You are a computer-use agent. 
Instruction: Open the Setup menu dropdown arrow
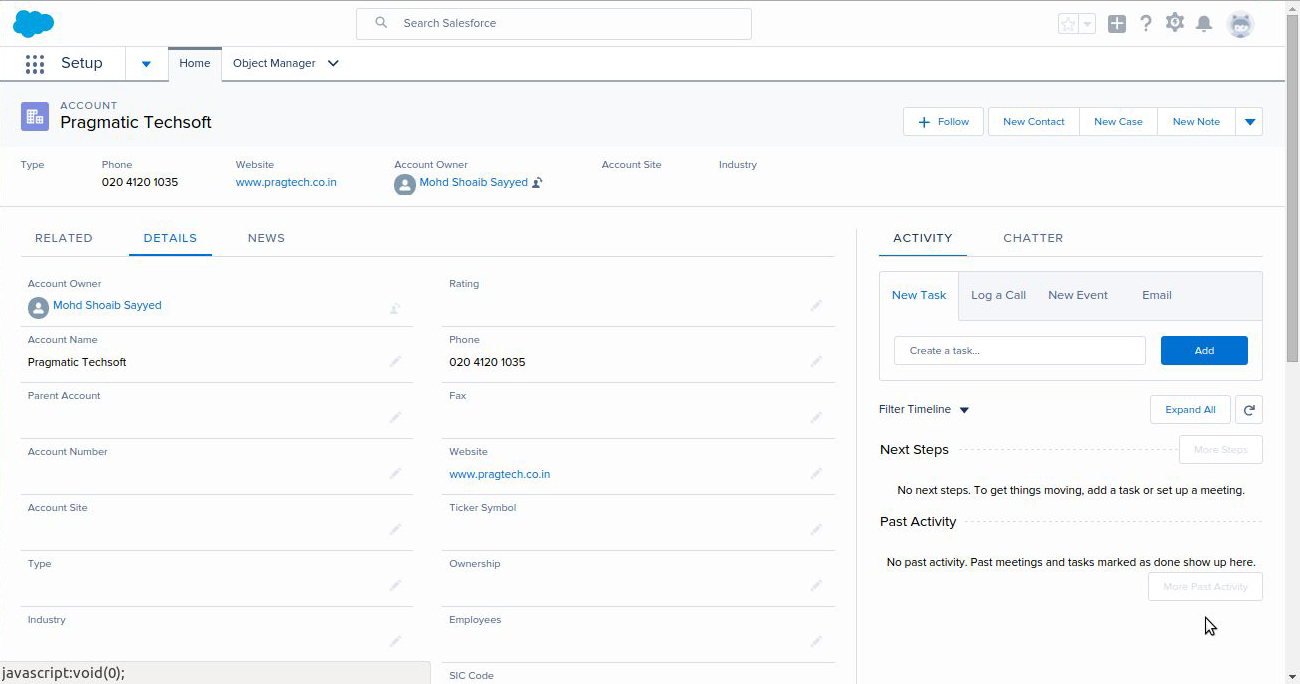point(146,64)
